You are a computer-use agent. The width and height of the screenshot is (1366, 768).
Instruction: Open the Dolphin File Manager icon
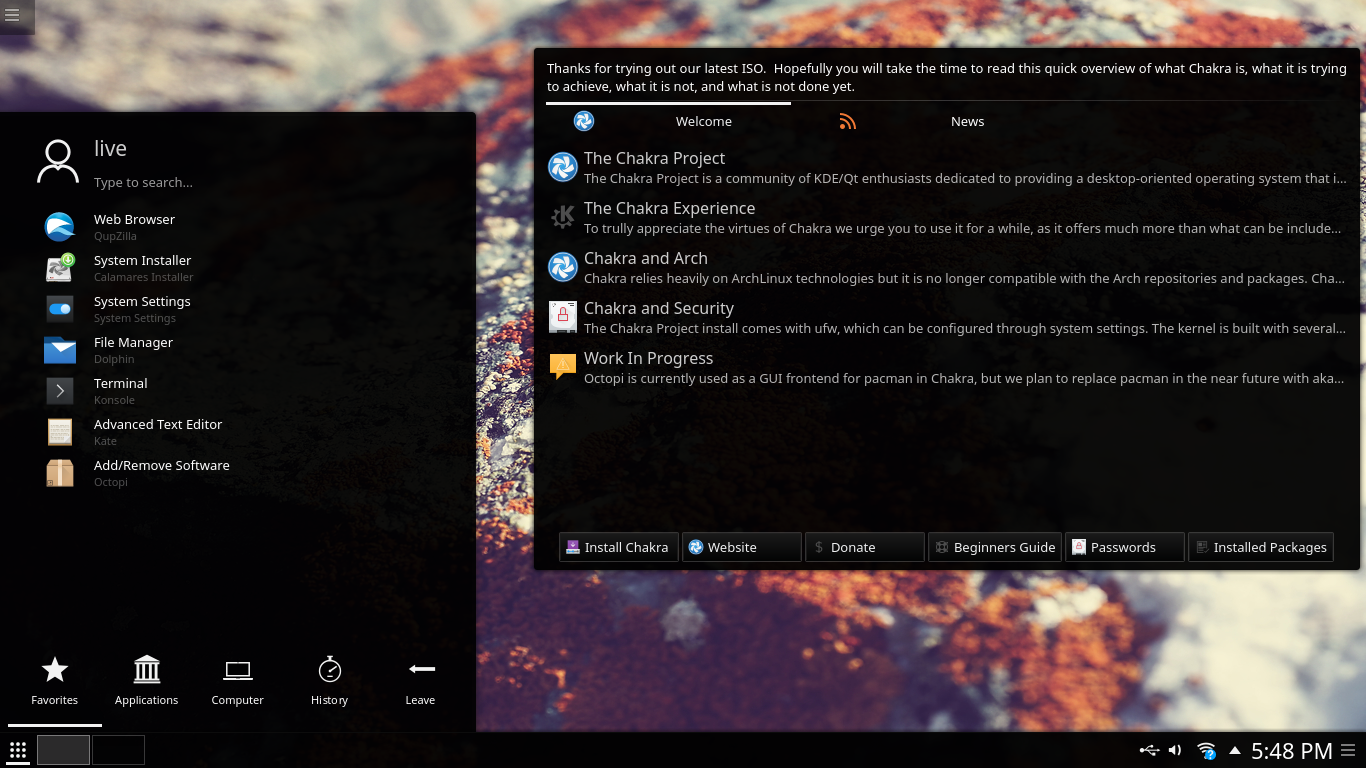point(60,350)
